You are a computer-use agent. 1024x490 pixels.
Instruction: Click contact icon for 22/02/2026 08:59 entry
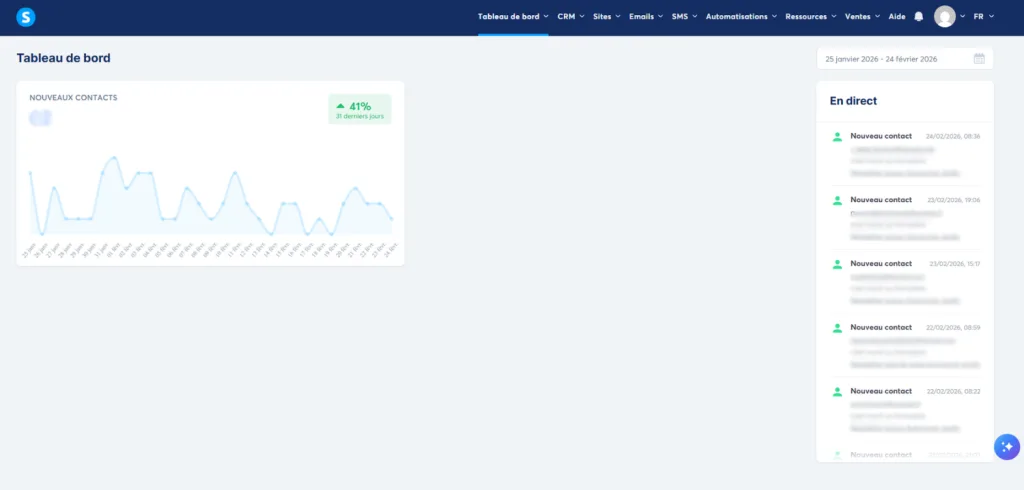click(837, 328)
